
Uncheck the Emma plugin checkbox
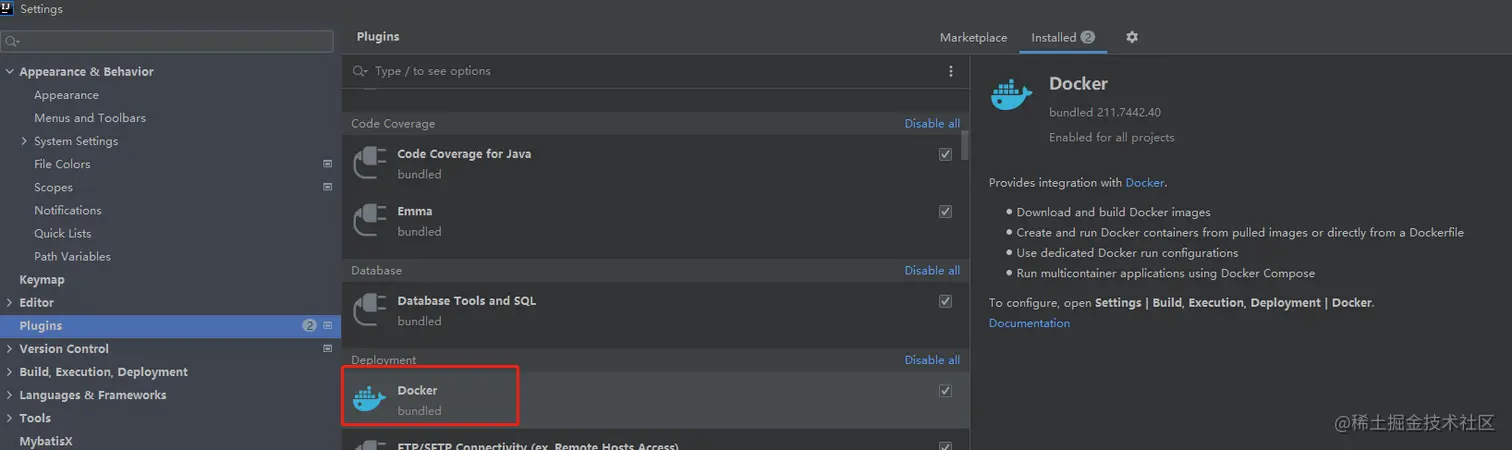pyautogui.click(x=945, y=211)
